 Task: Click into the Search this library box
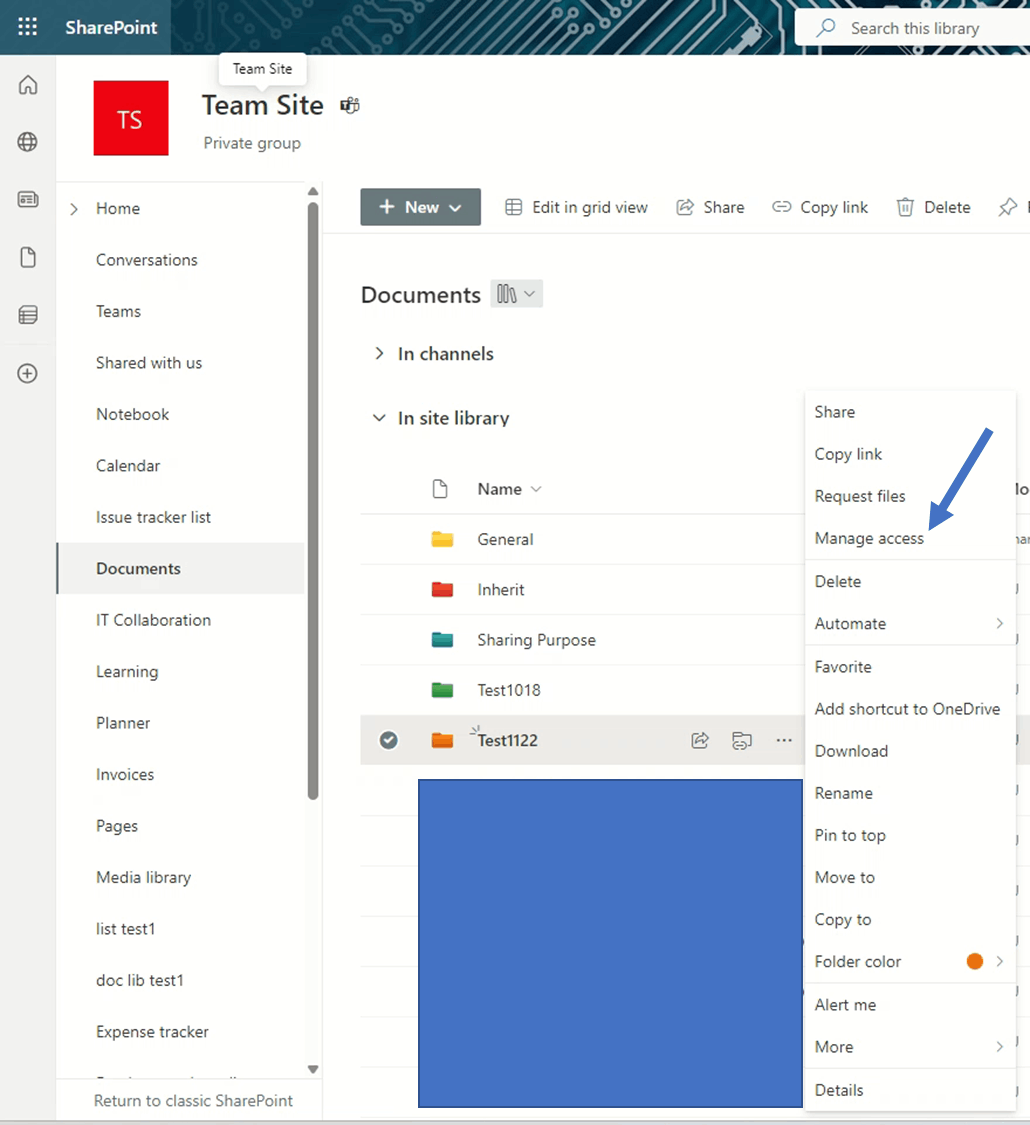912,28
